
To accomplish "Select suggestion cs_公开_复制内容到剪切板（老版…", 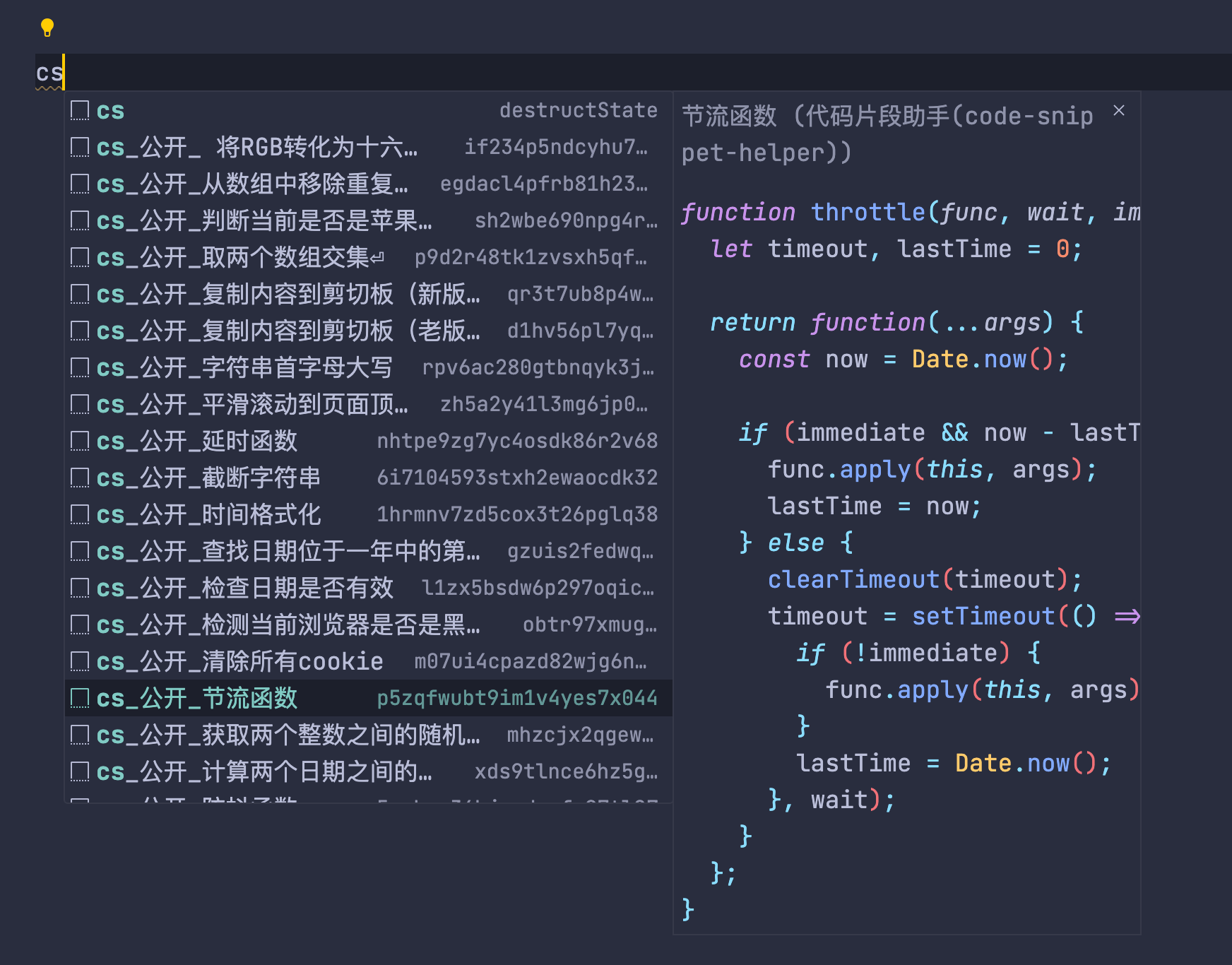I will [368, 331].
